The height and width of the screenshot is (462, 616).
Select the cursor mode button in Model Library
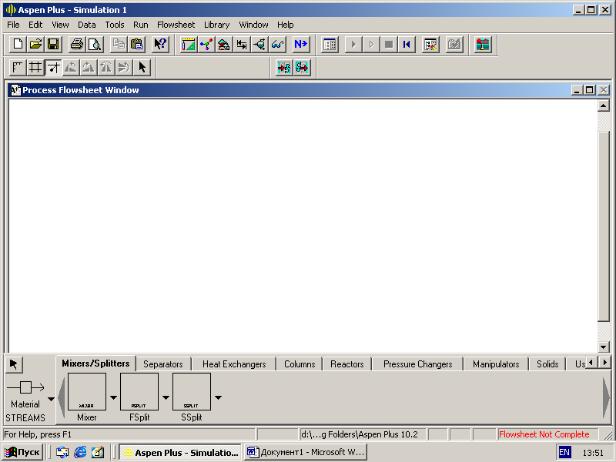[14, 365]
